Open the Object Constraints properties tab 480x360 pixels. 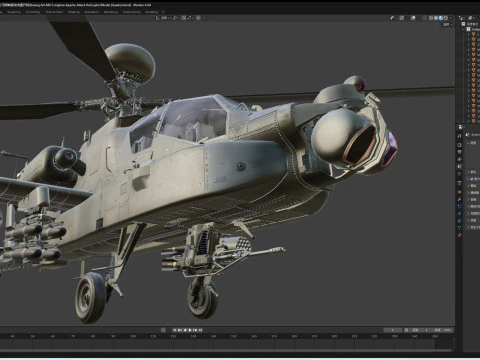tap(459, 221)
